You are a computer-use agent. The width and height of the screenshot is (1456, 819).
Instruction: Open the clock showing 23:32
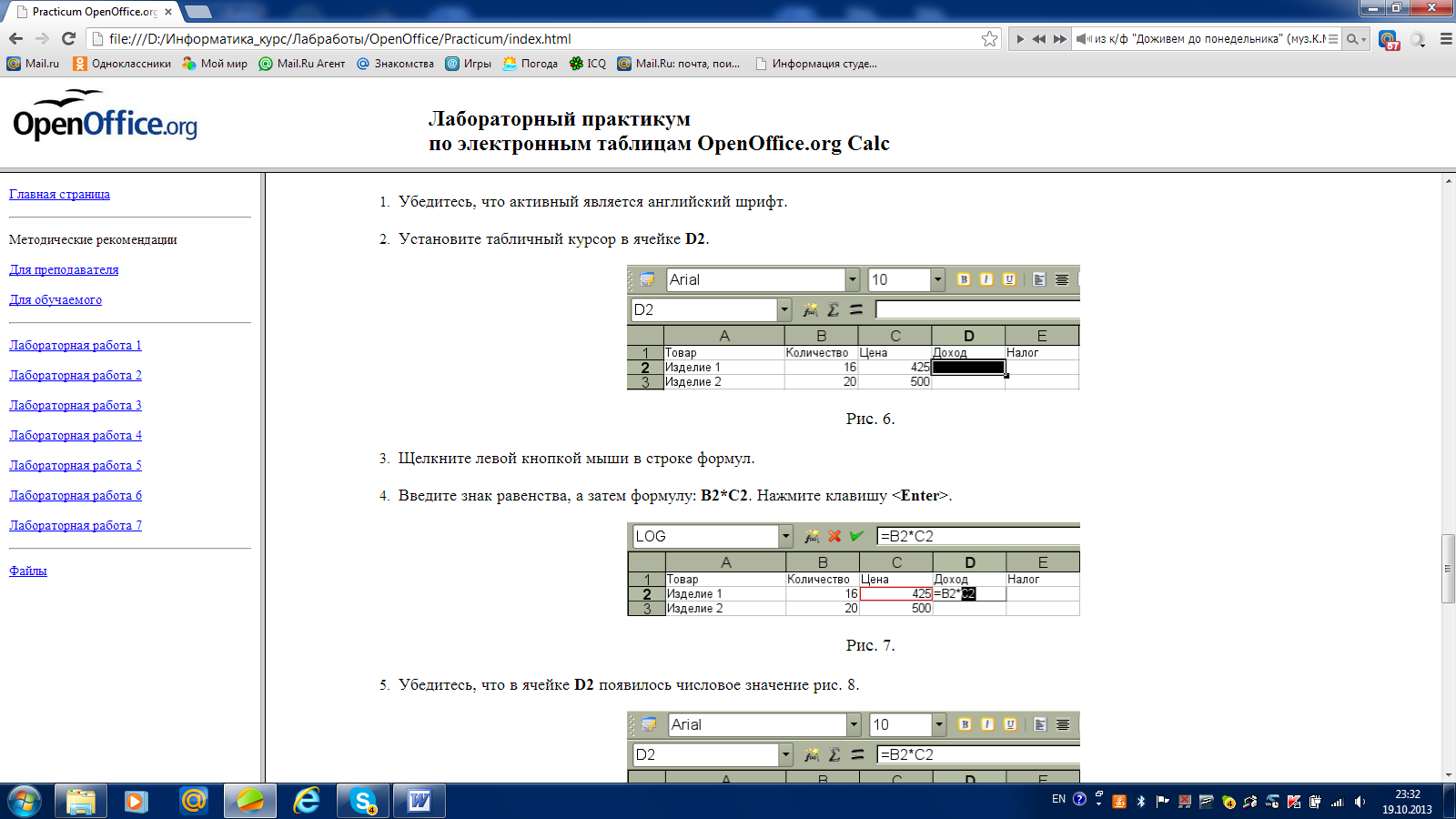click(1407, 802)
